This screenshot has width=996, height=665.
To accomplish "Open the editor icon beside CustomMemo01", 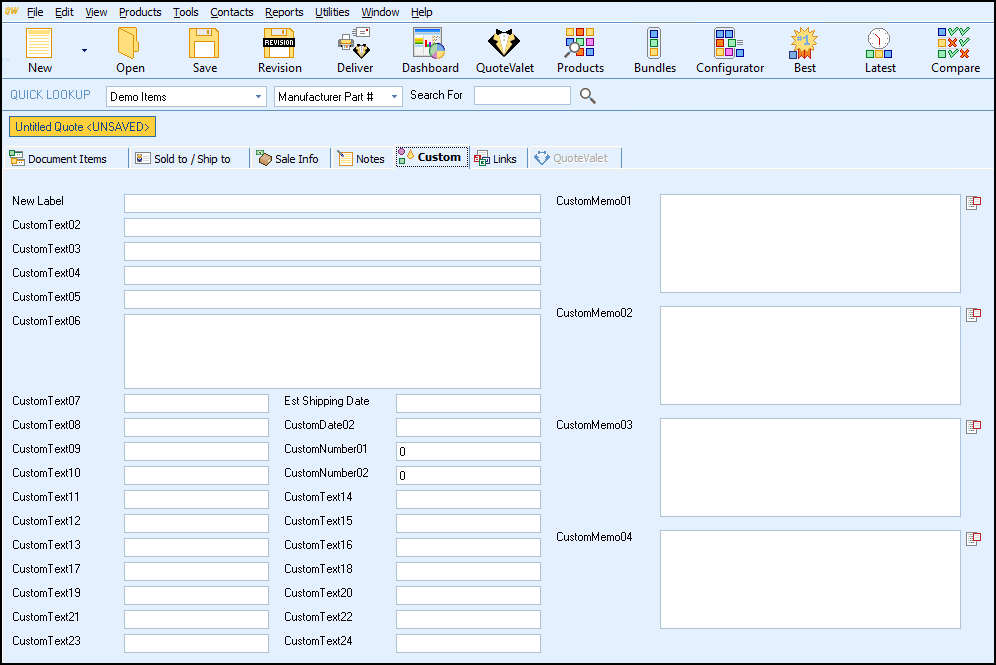I will pos(973,203).
